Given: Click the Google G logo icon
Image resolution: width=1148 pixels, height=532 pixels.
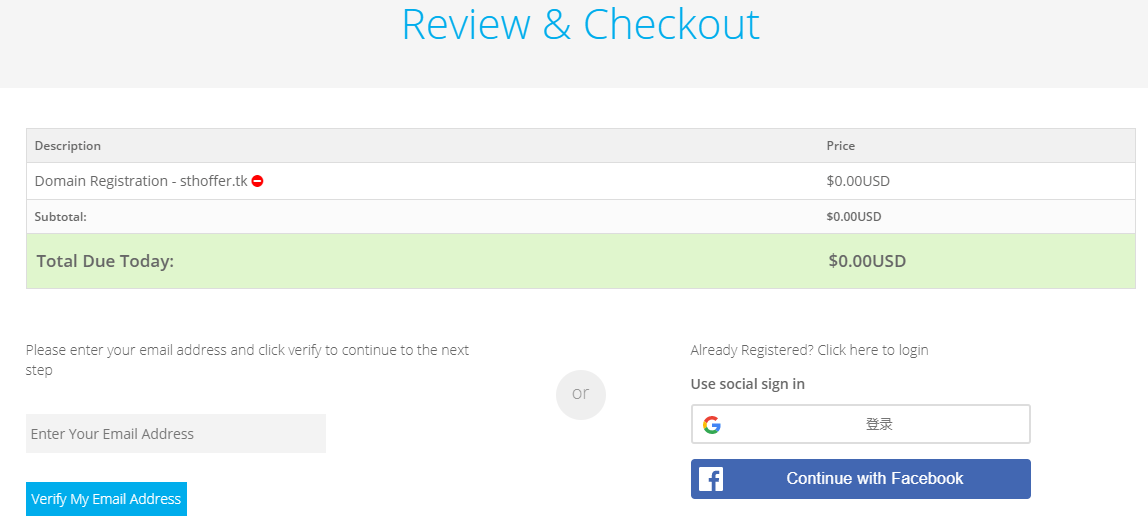Looking at the screenshot, I should (x=712, y=424).
